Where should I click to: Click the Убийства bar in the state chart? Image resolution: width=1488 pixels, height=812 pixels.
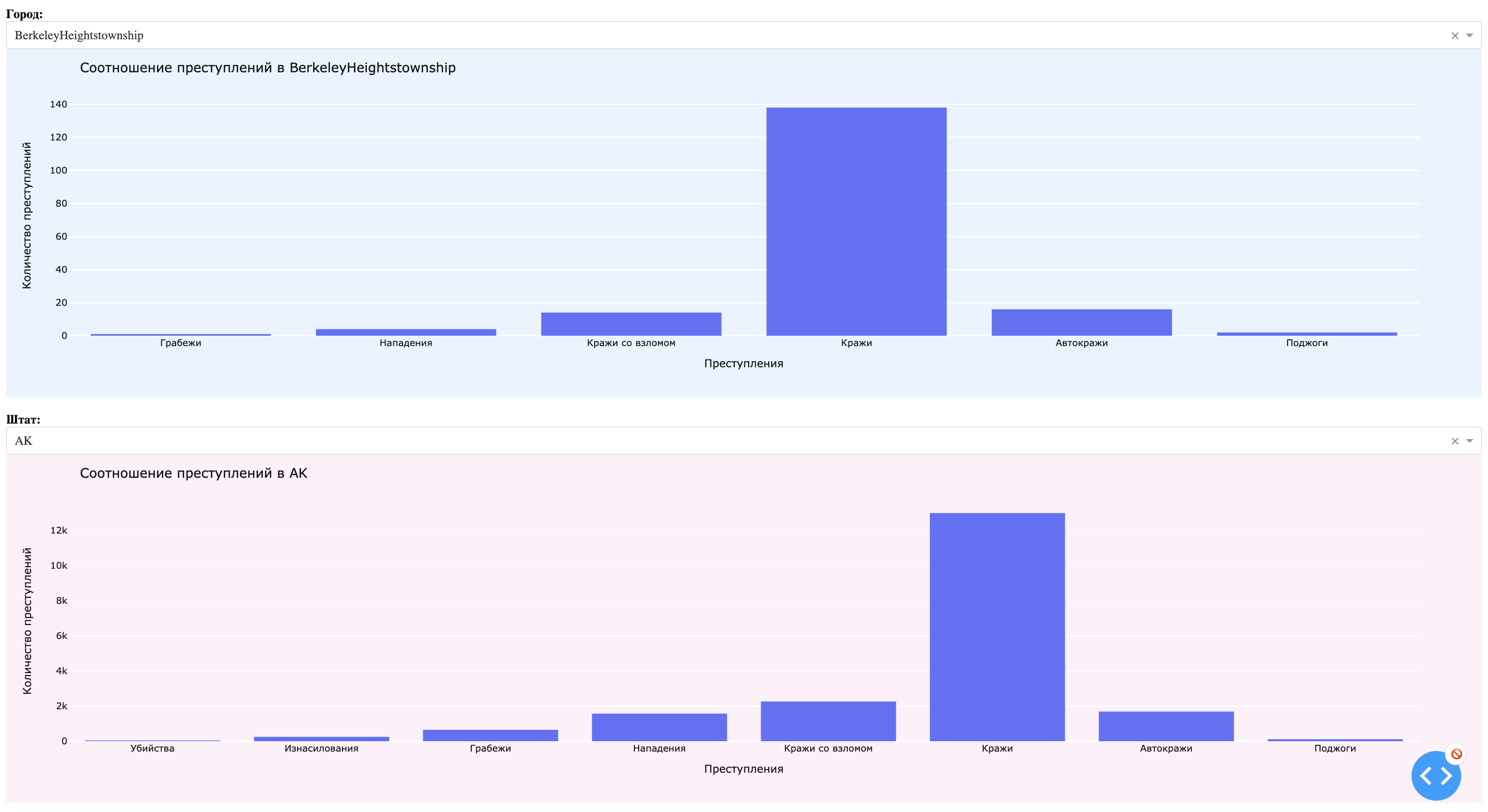[x=152, y=740]
